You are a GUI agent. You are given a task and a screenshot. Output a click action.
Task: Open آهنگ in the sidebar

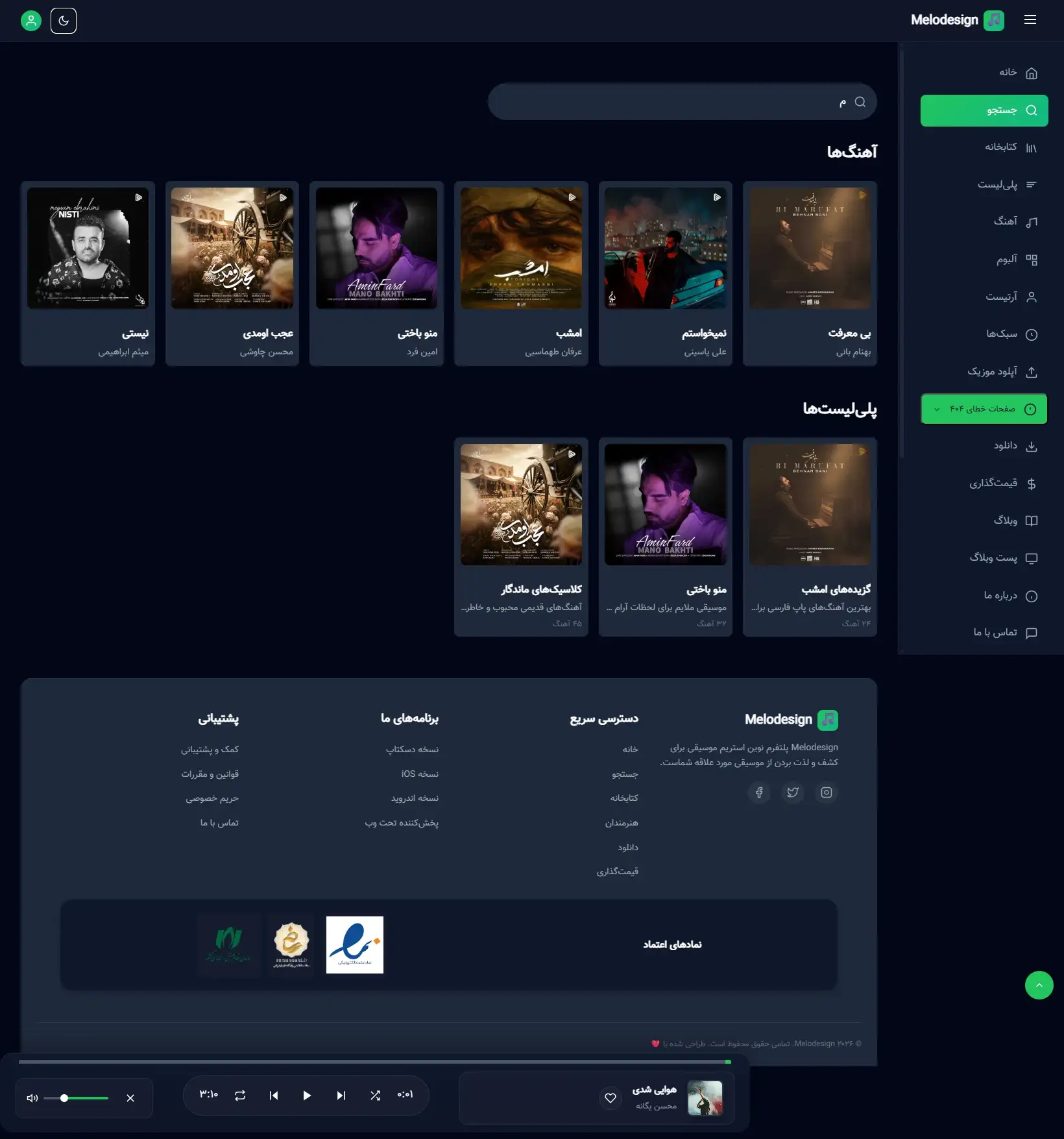pos(984,222)
